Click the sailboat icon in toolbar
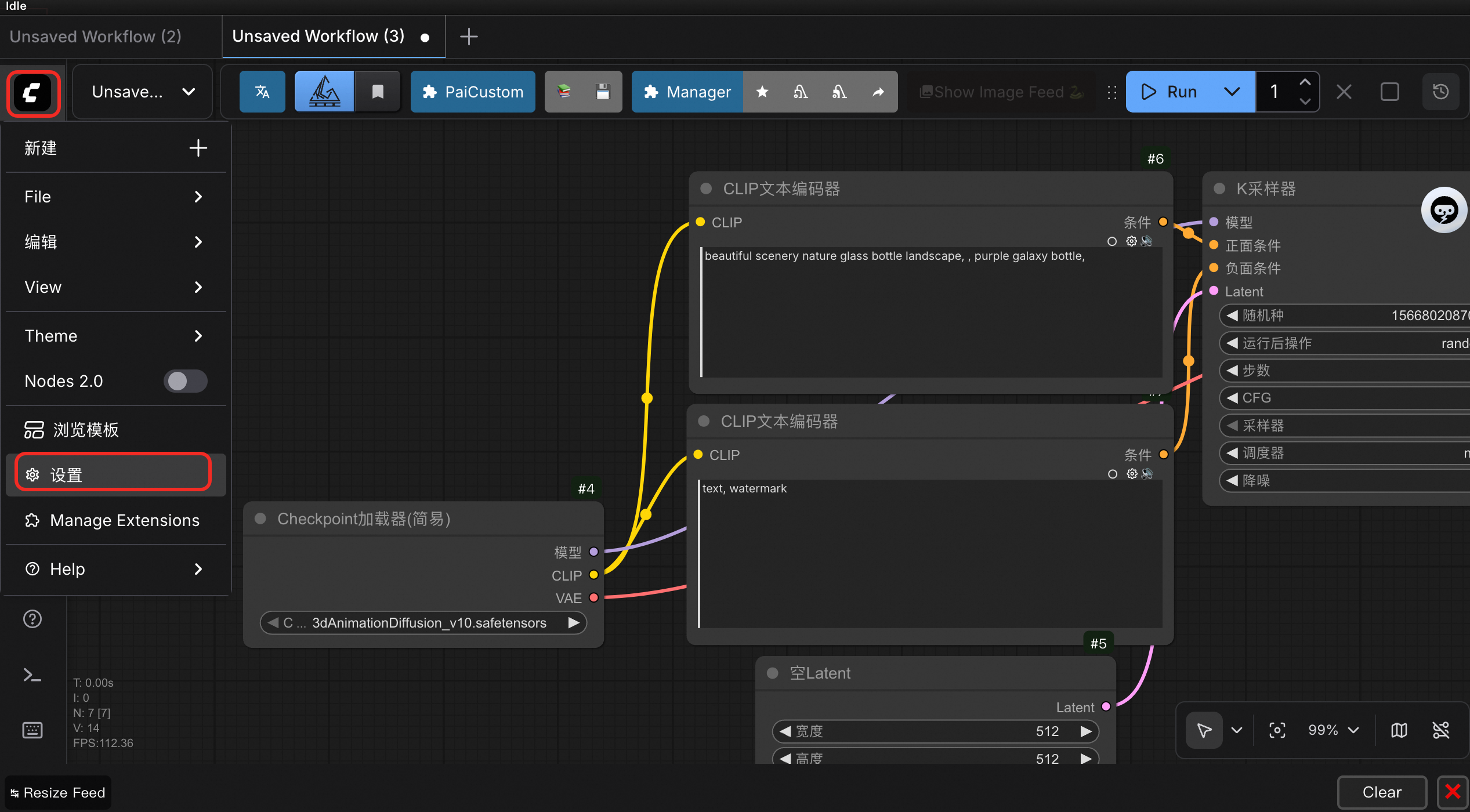 [x=324, y=92]
